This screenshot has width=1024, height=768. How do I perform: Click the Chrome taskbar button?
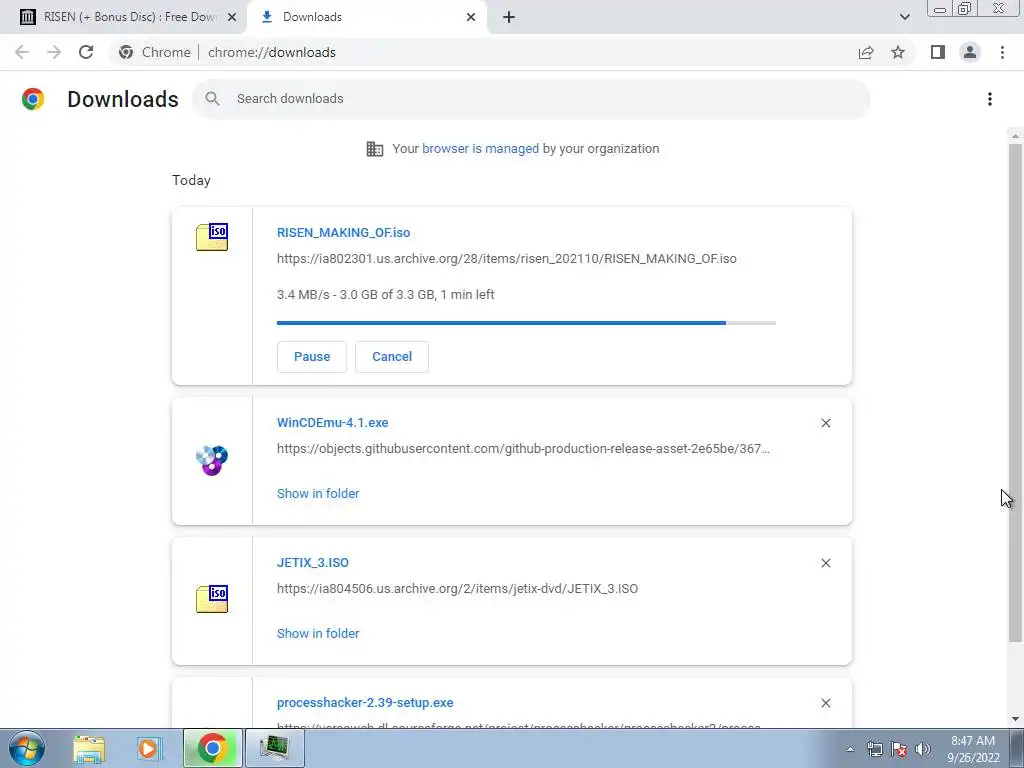212,748
